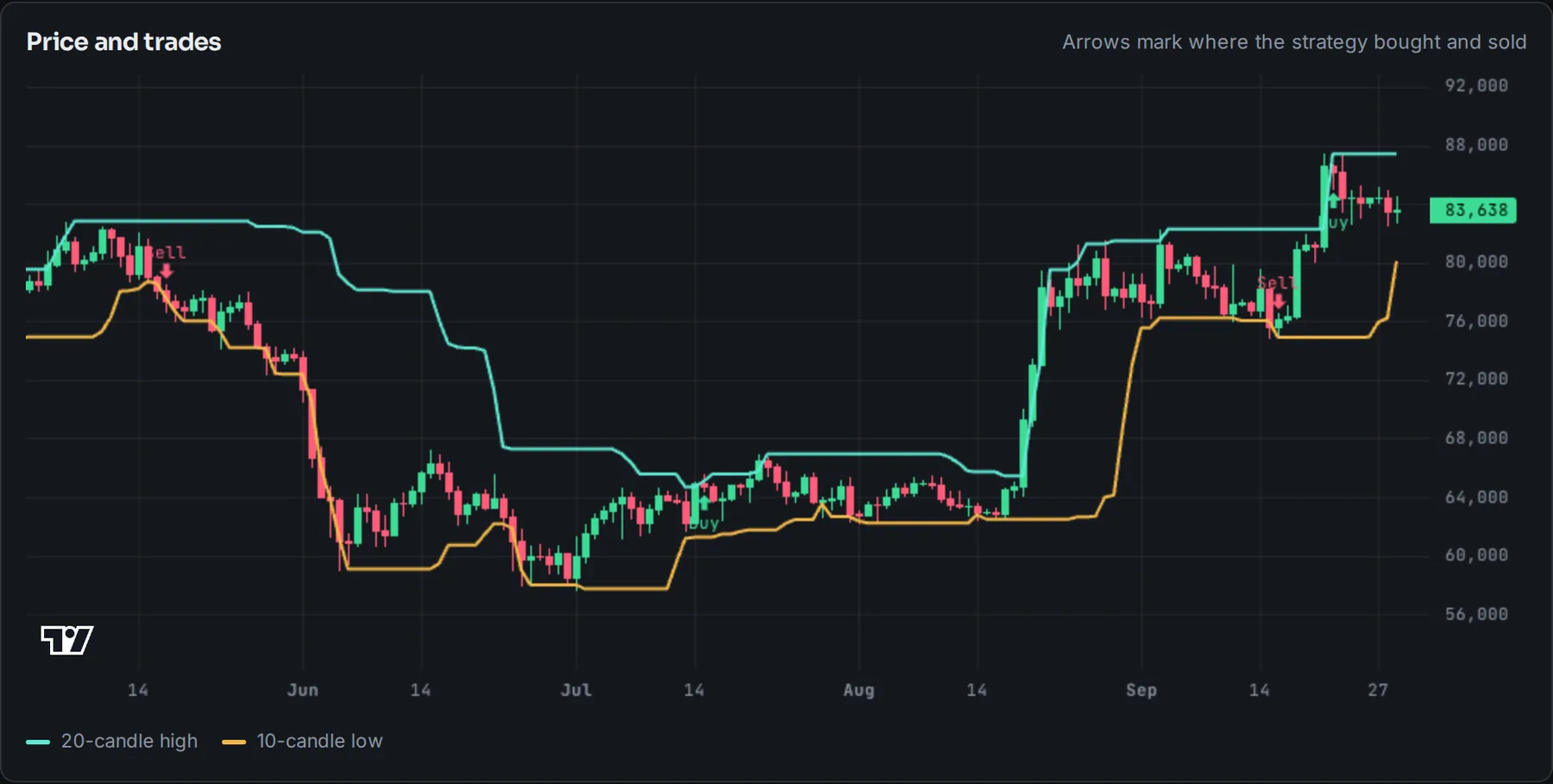The image size is (1553, 784).
Task: Click the 20-candle high legend entry
Action: point(112,741)
